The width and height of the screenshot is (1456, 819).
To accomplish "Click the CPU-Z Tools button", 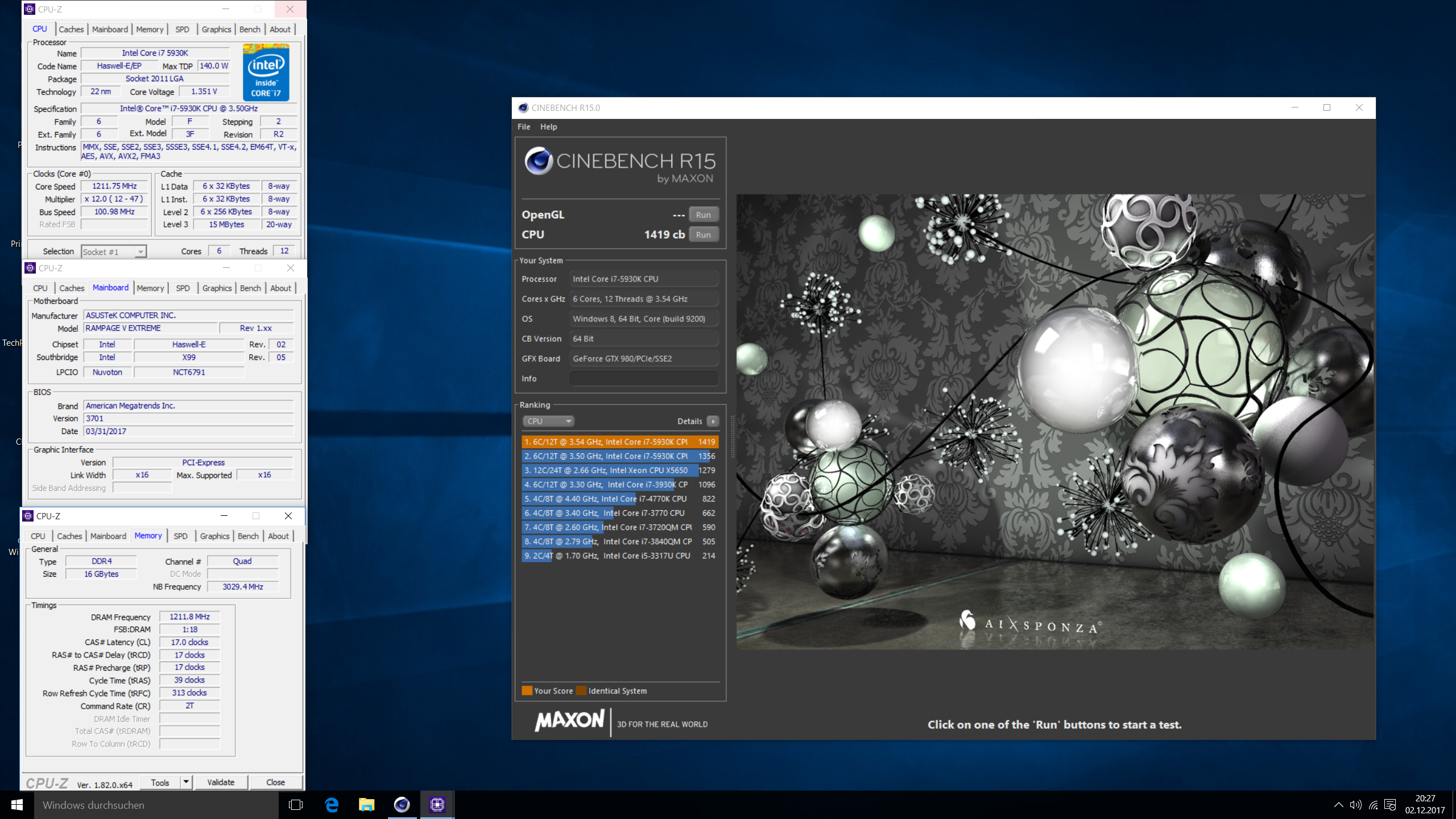I will pos(160,783).
